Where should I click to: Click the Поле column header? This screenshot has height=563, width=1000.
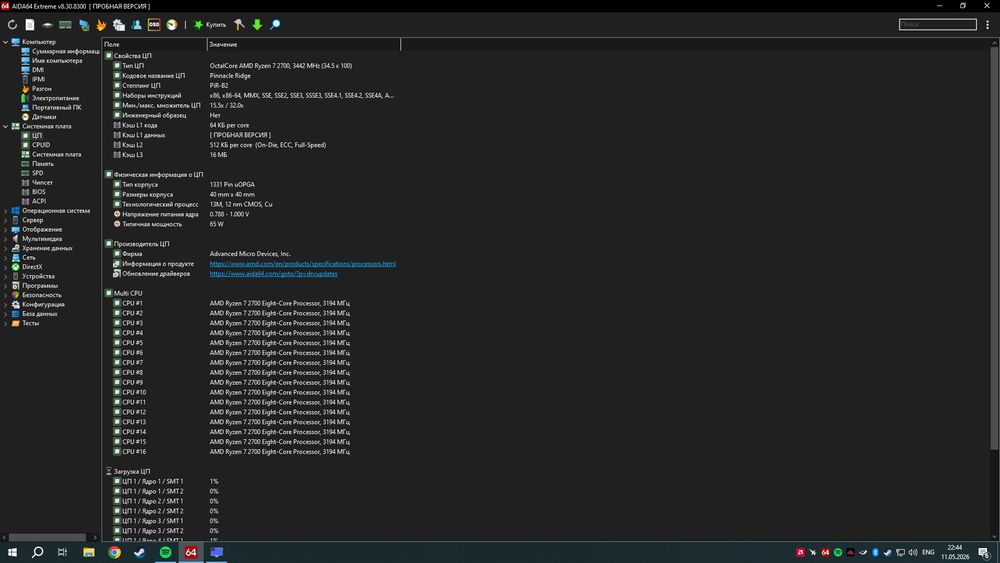click(154, 45)
